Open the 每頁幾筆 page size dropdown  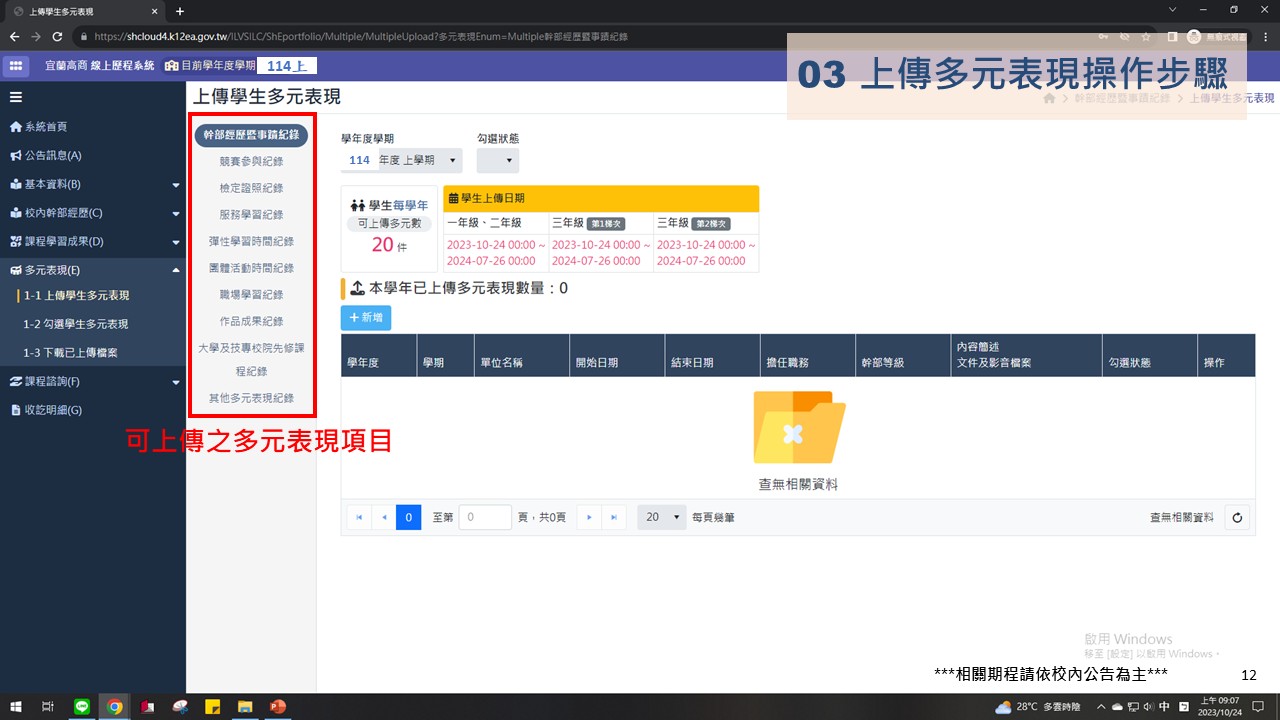tap(662, 517)
